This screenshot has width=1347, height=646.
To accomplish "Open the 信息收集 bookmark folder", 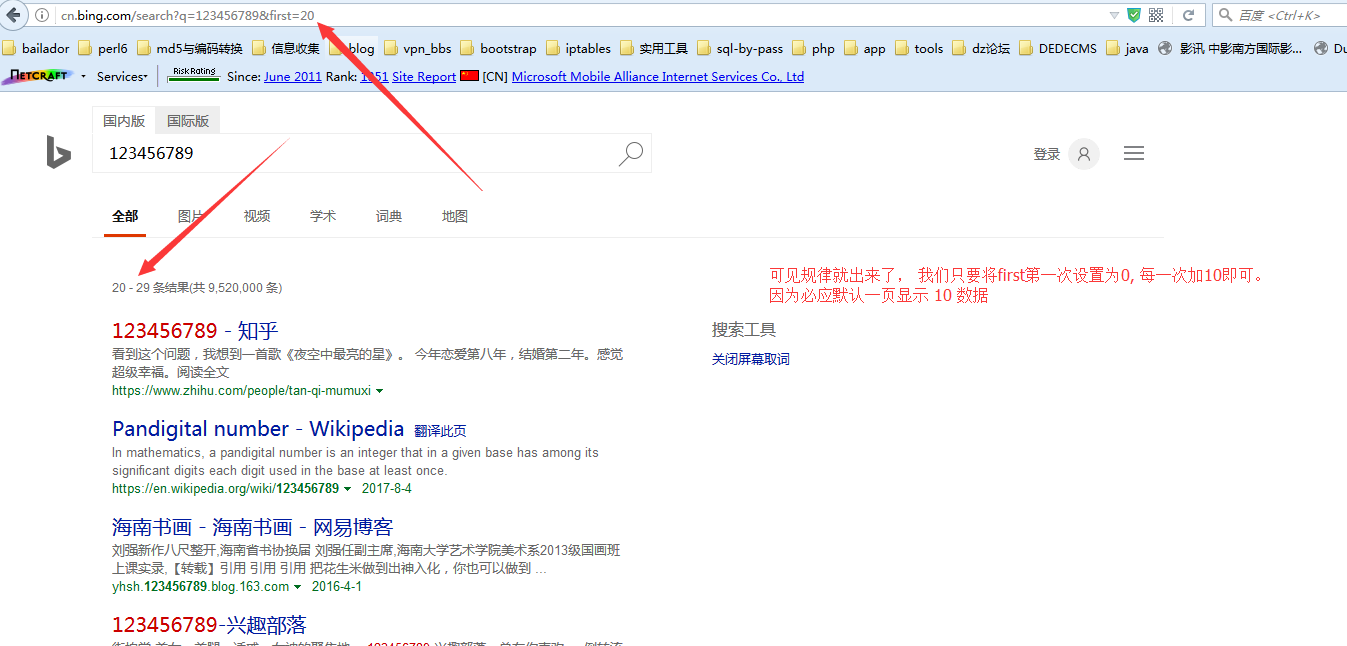I will tap(286, 48).
